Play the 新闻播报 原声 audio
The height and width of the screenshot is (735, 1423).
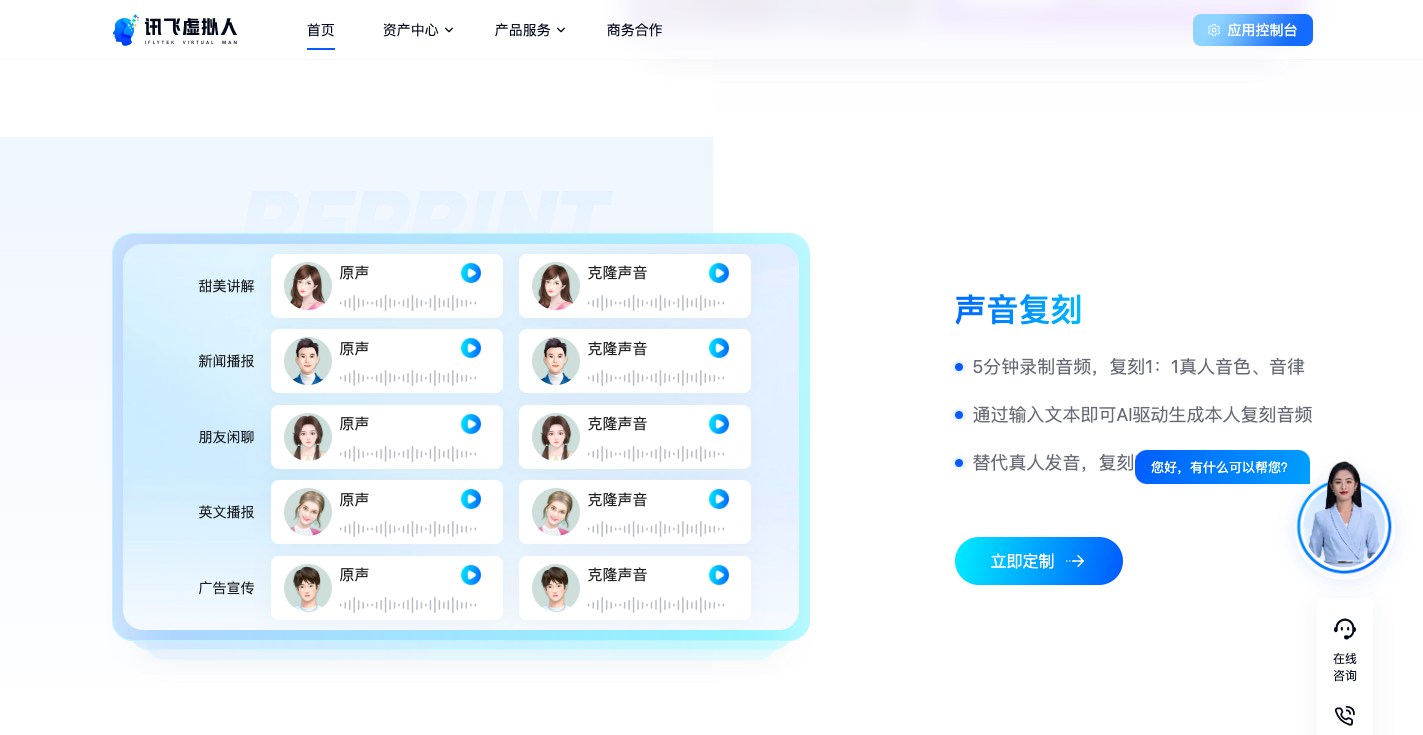[x=470, y=348]
